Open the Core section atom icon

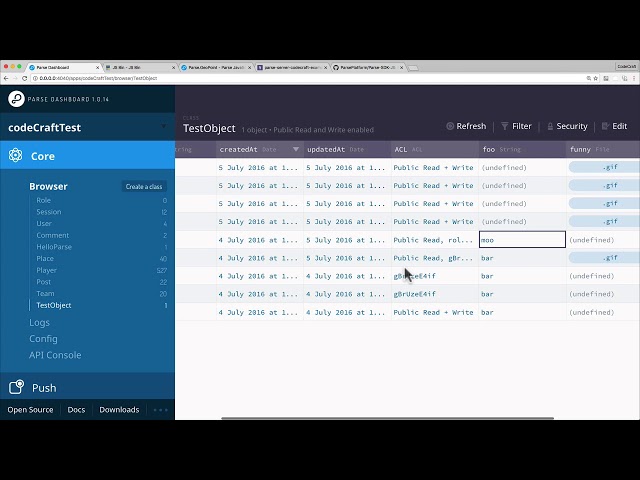click(16, 156)
